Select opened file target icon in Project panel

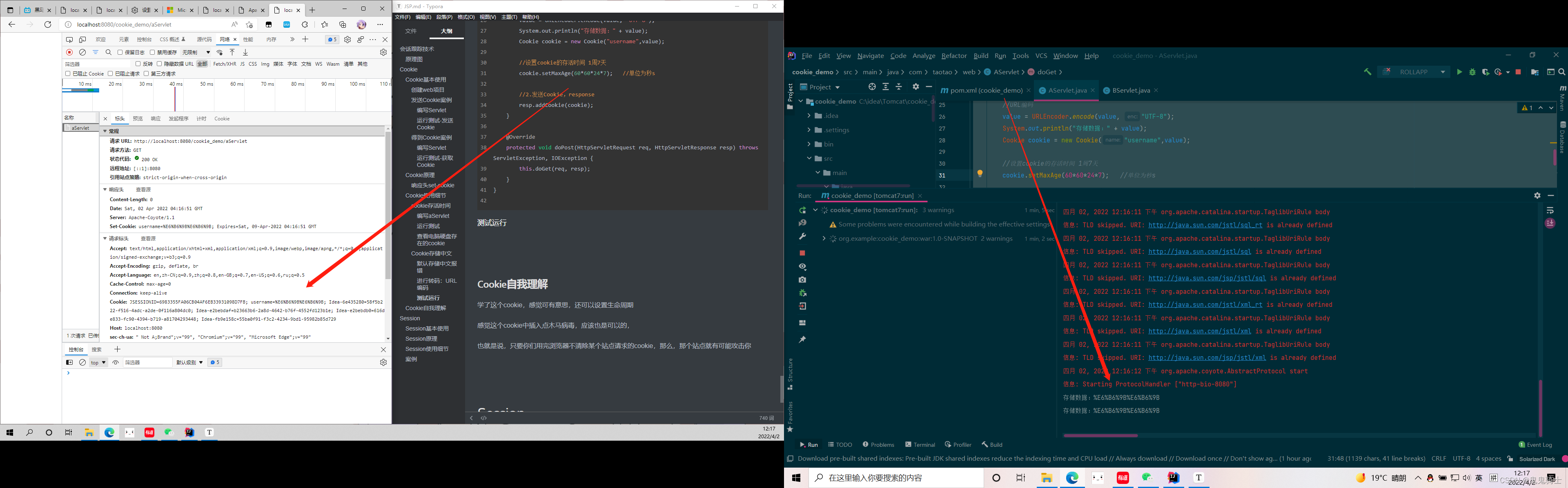point(872,87)
